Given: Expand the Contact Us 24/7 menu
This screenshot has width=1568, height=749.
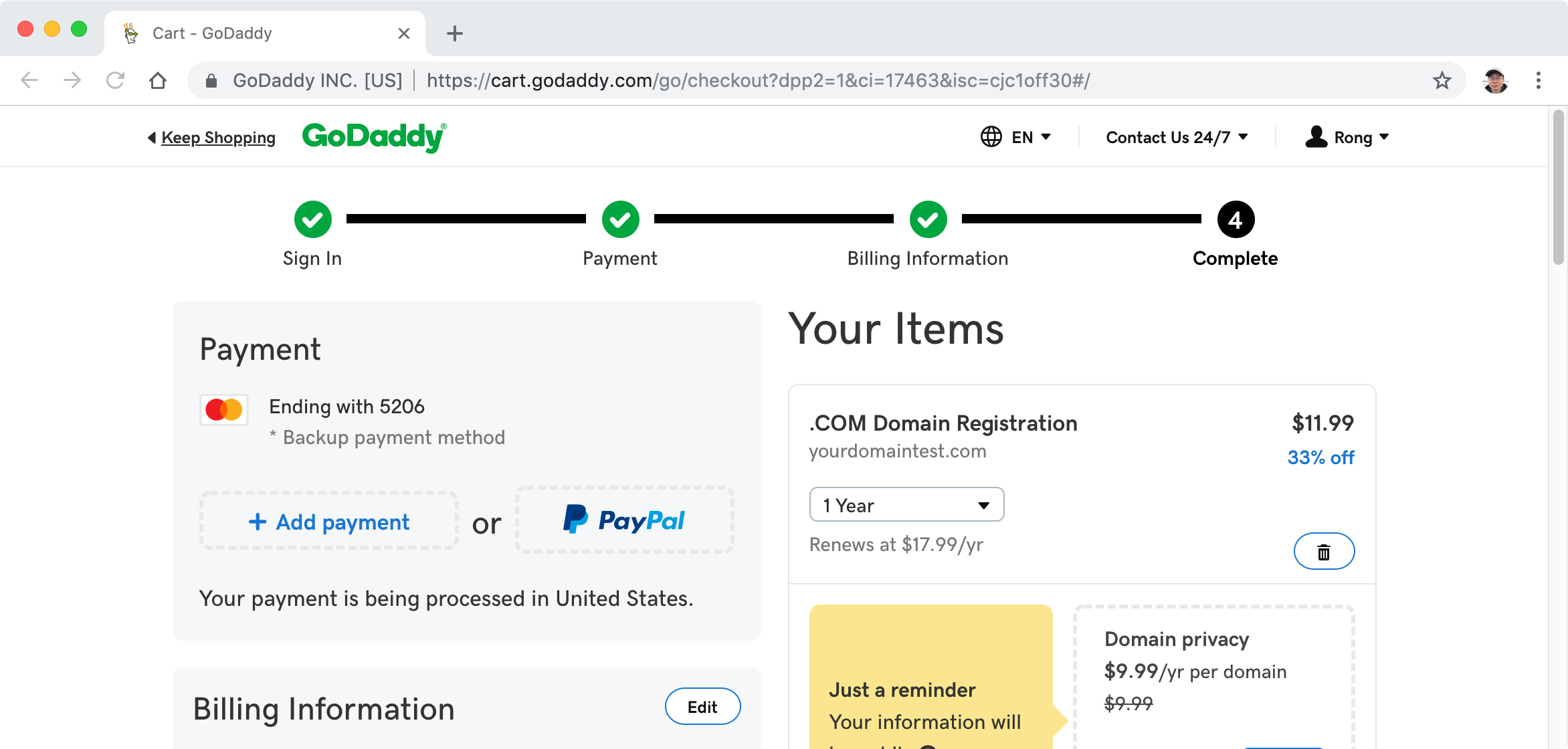Looking at the screenshot, I should click(1177, 137).
